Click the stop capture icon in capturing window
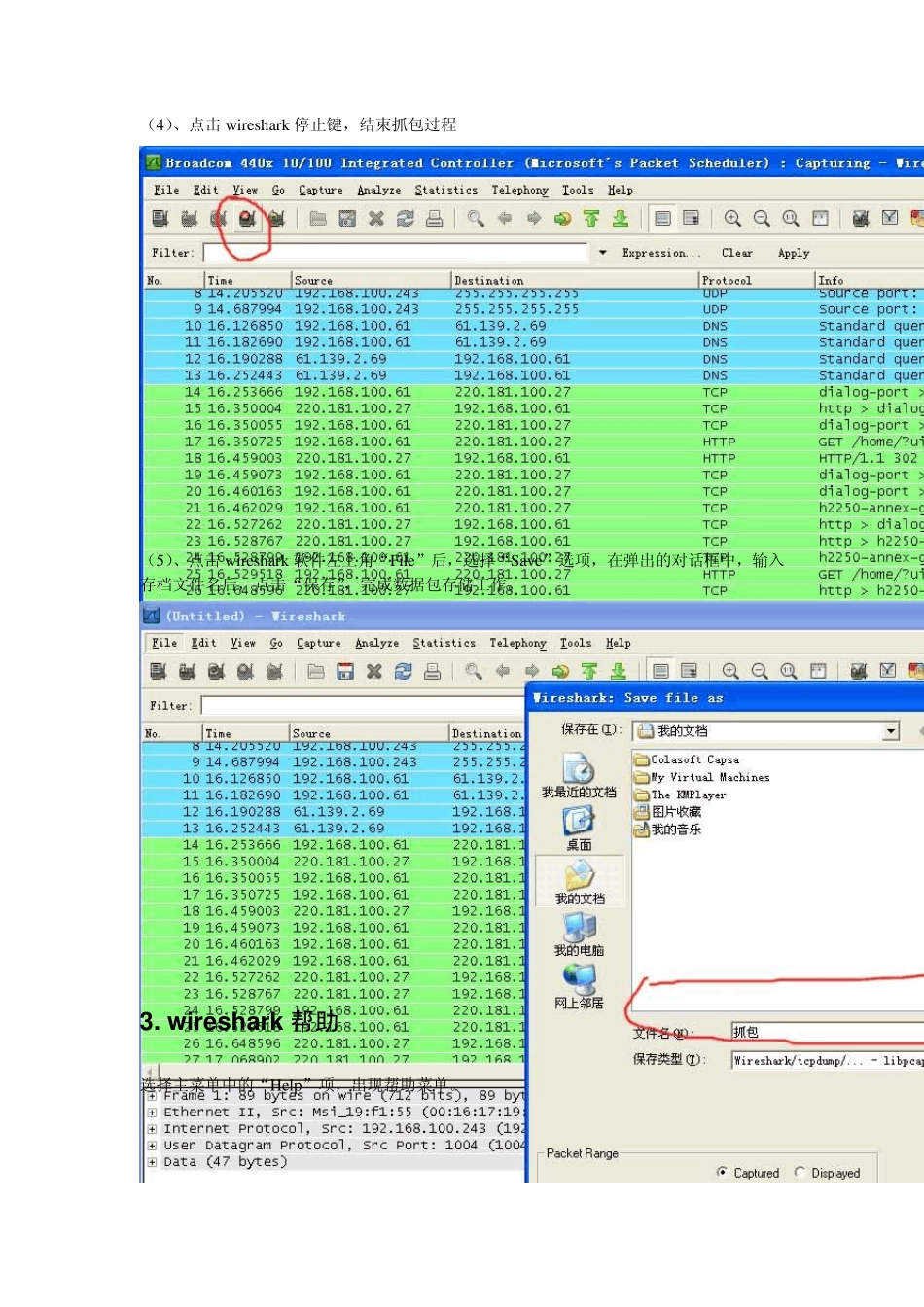This screenshot has width=924, height=1307. pos(247,219)
